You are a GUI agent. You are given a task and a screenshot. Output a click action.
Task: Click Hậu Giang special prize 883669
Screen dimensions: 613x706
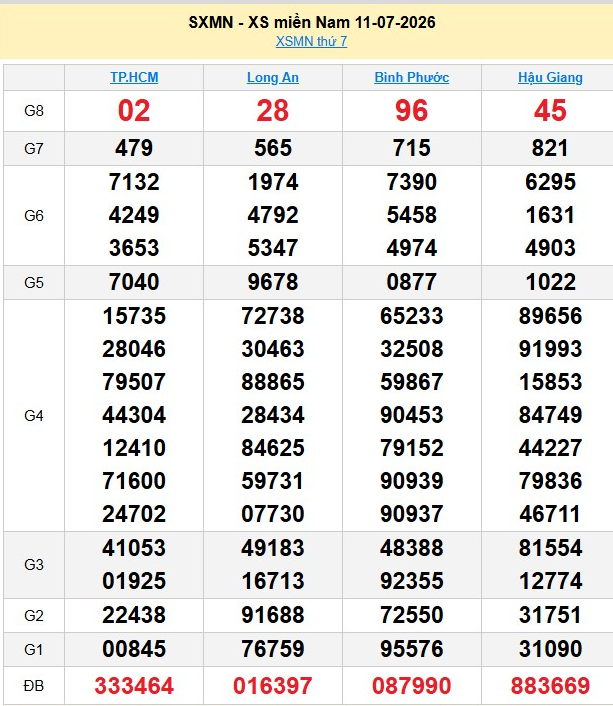tap(550, 686)
